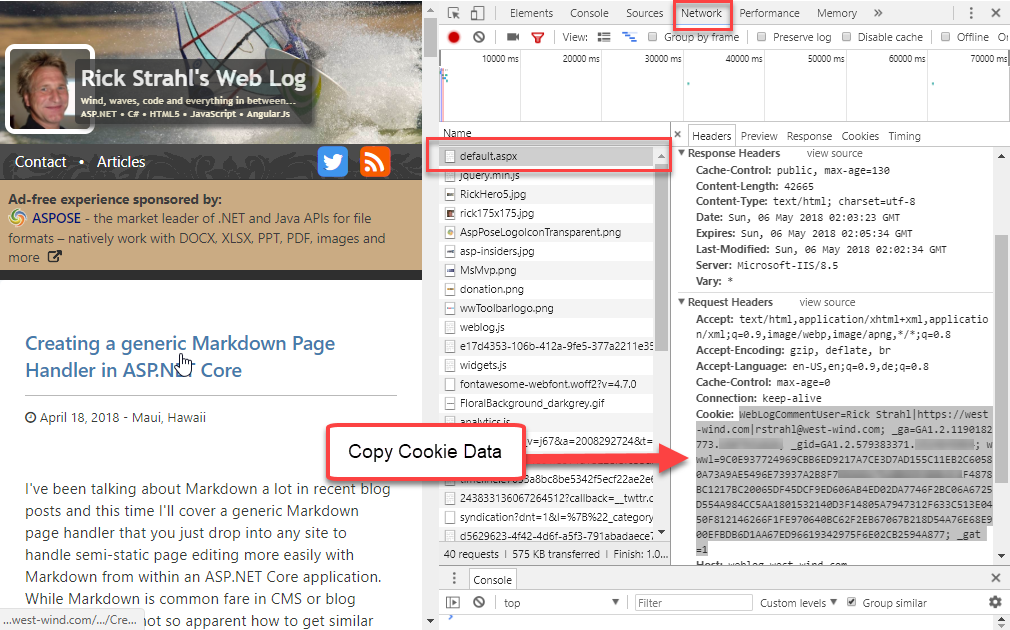Viewport: 1010px width, 630px height.
Task: Select the donation.png request row
Action: point(548,289)
